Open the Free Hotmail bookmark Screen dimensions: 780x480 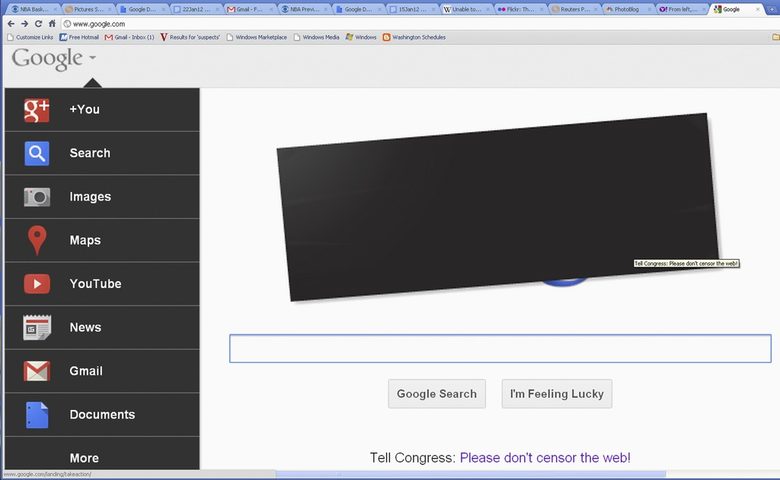pos(79,37)
